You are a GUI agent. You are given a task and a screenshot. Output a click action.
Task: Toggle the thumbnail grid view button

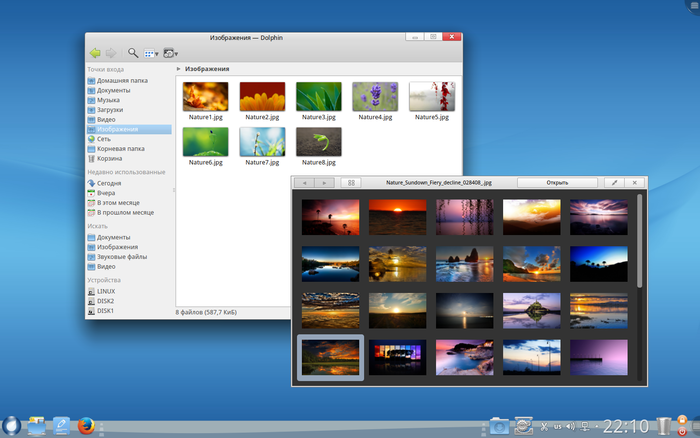(351, 183)
